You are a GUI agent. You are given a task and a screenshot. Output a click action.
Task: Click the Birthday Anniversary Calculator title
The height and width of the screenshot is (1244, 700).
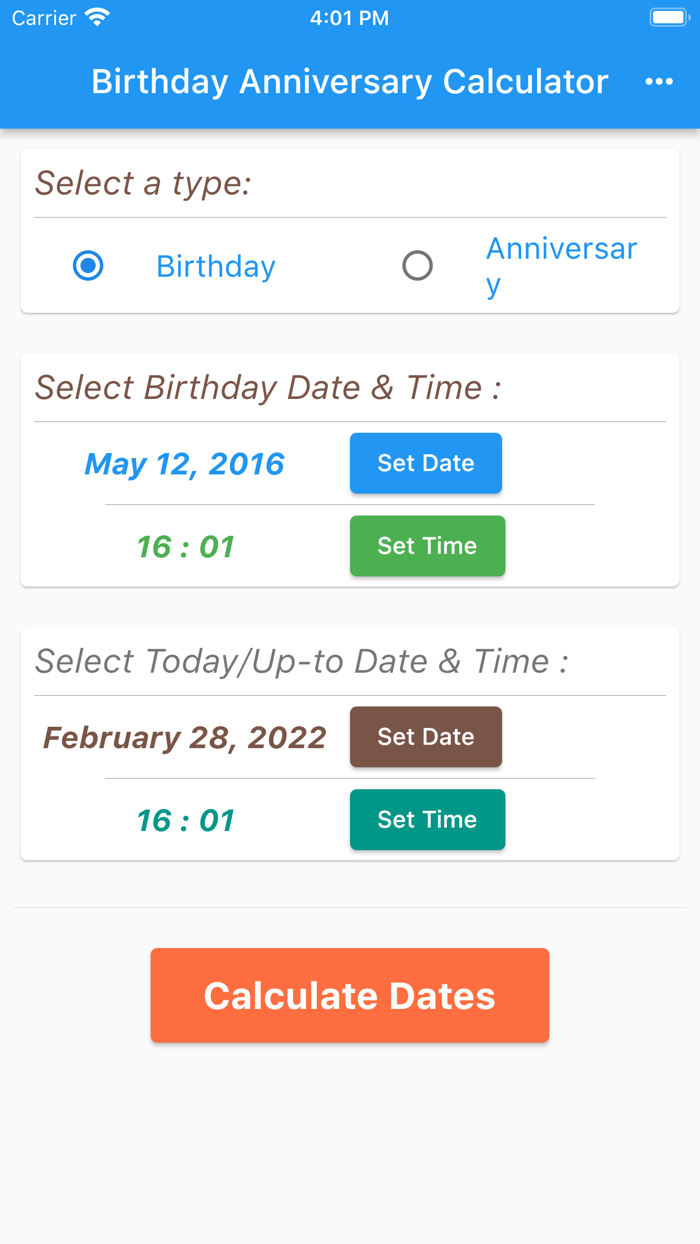[349, 81]
